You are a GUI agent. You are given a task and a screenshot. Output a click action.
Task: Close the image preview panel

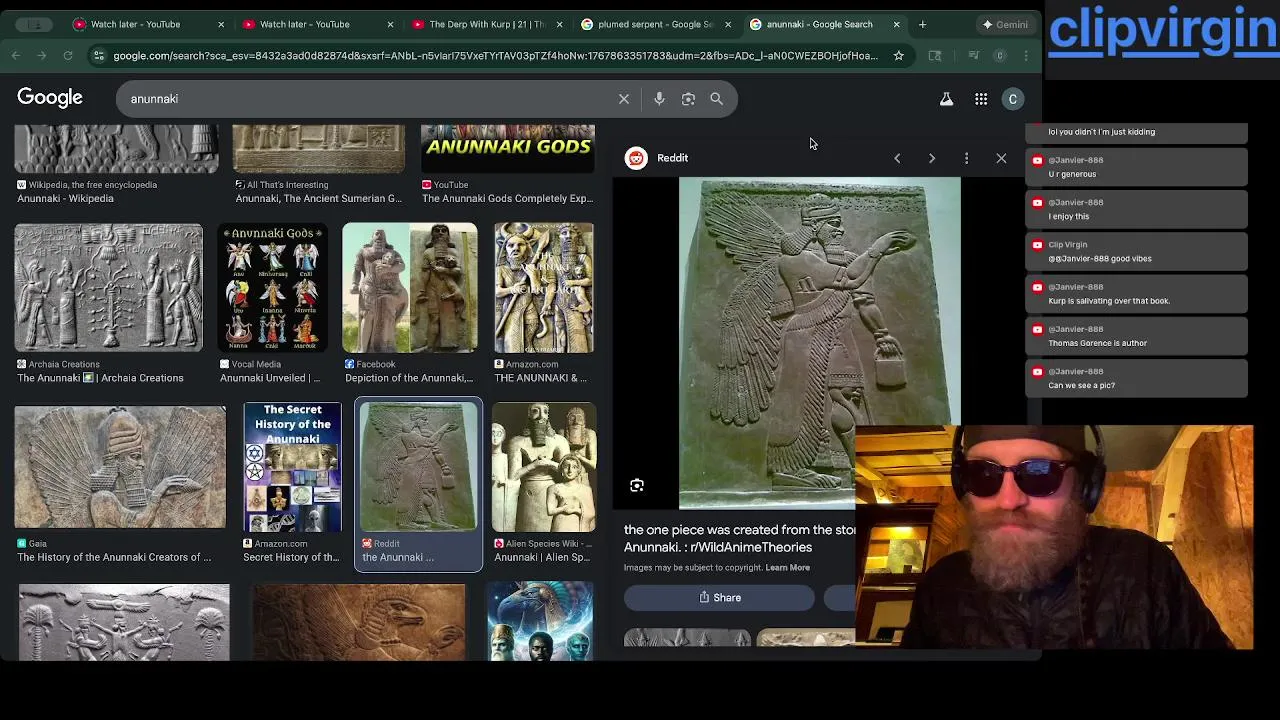[1001, 158]
